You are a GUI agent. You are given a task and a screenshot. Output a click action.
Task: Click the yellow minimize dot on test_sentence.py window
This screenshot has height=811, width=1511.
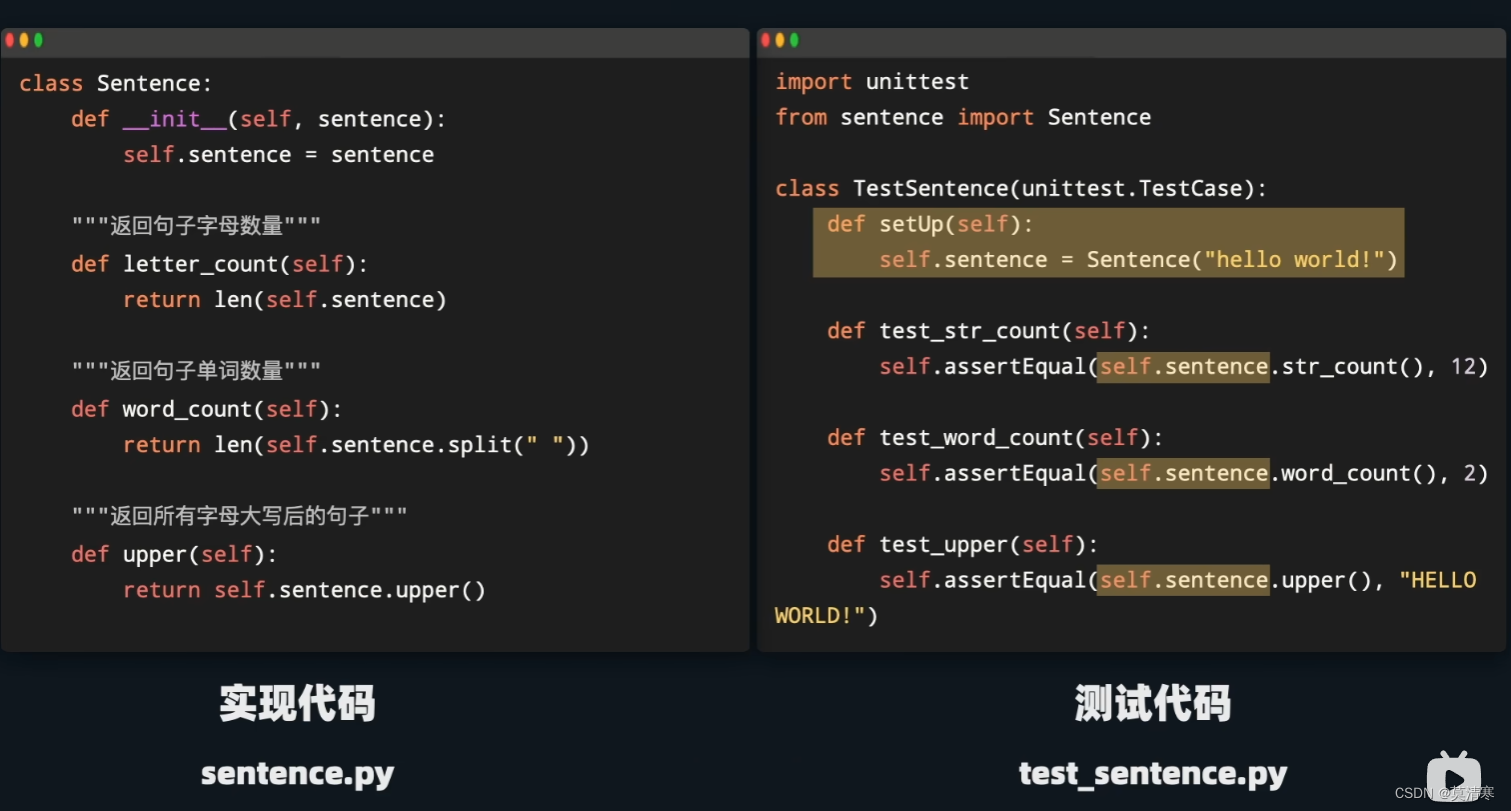tap(780, 40)
